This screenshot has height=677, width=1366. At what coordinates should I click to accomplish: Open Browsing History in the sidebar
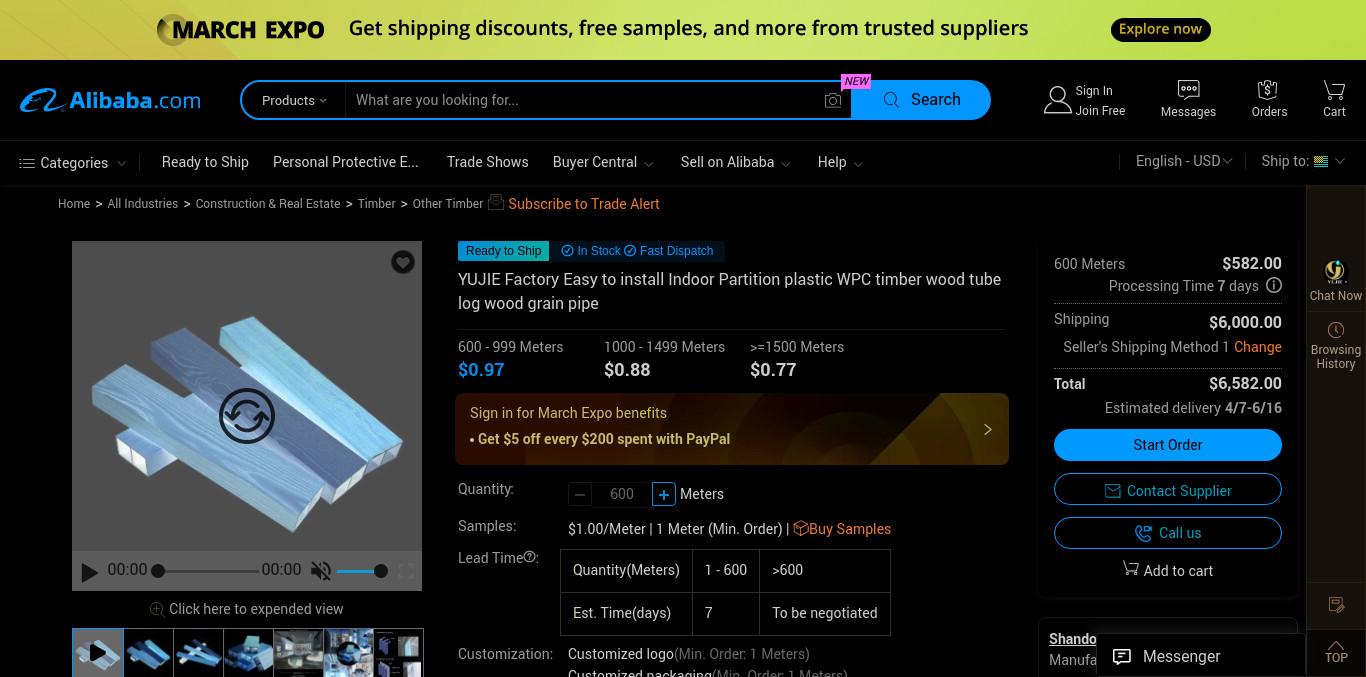point(1336,345)
